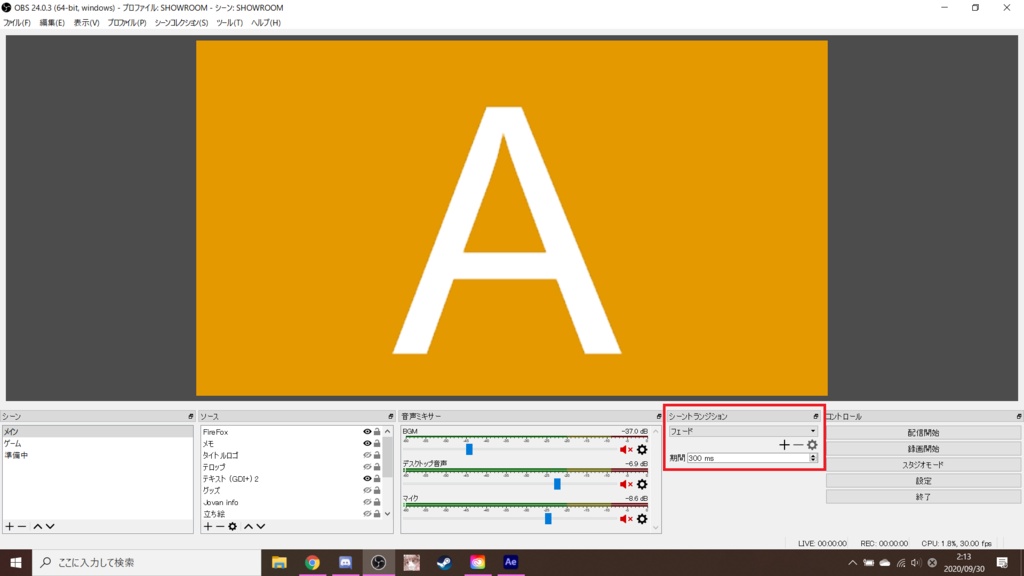The image size is (1024, 576).
Task: Undock the 音声ミキサー panel
Action: 658,416
